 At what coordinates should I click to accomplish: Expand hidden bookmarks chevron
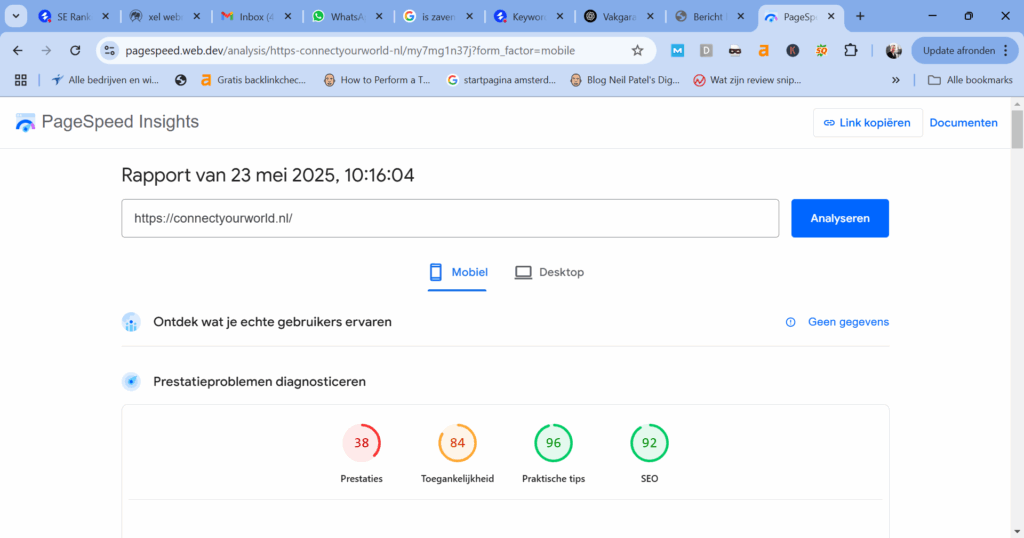(x=895, y=80)
